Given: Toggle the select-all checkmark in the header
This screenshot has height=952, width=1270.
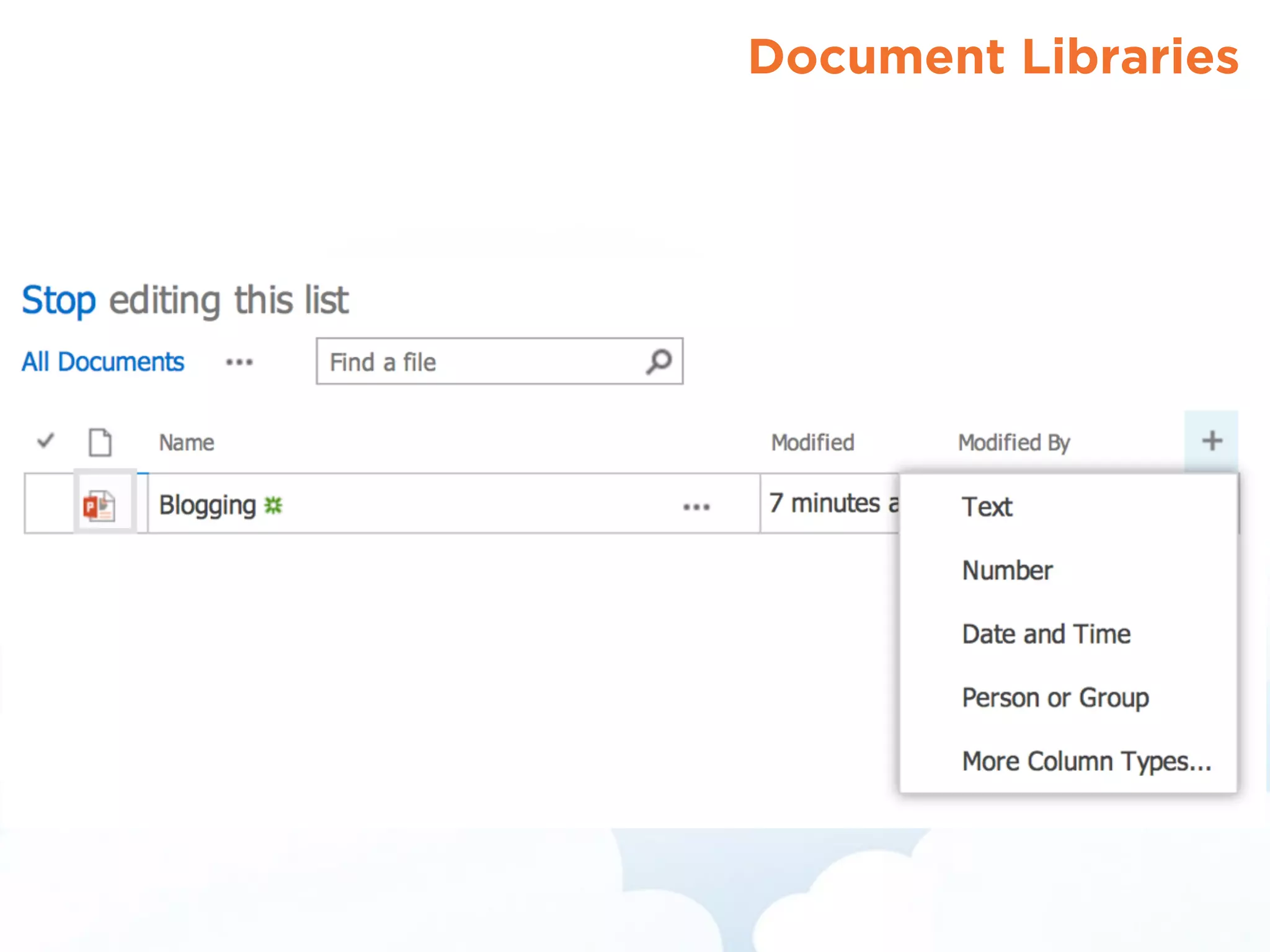Looking at the screenshot, I should point(46,441).
